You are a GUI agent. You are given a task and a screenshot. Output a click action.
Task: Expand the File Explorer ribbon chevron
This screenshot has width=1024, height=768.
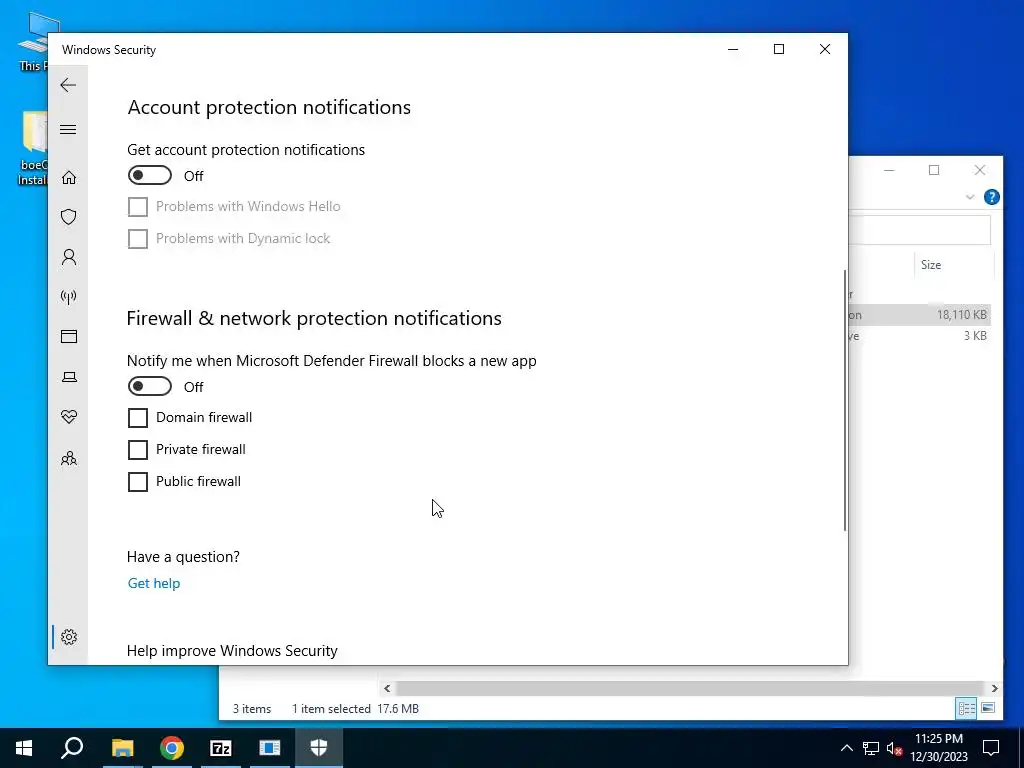(970, 197)
